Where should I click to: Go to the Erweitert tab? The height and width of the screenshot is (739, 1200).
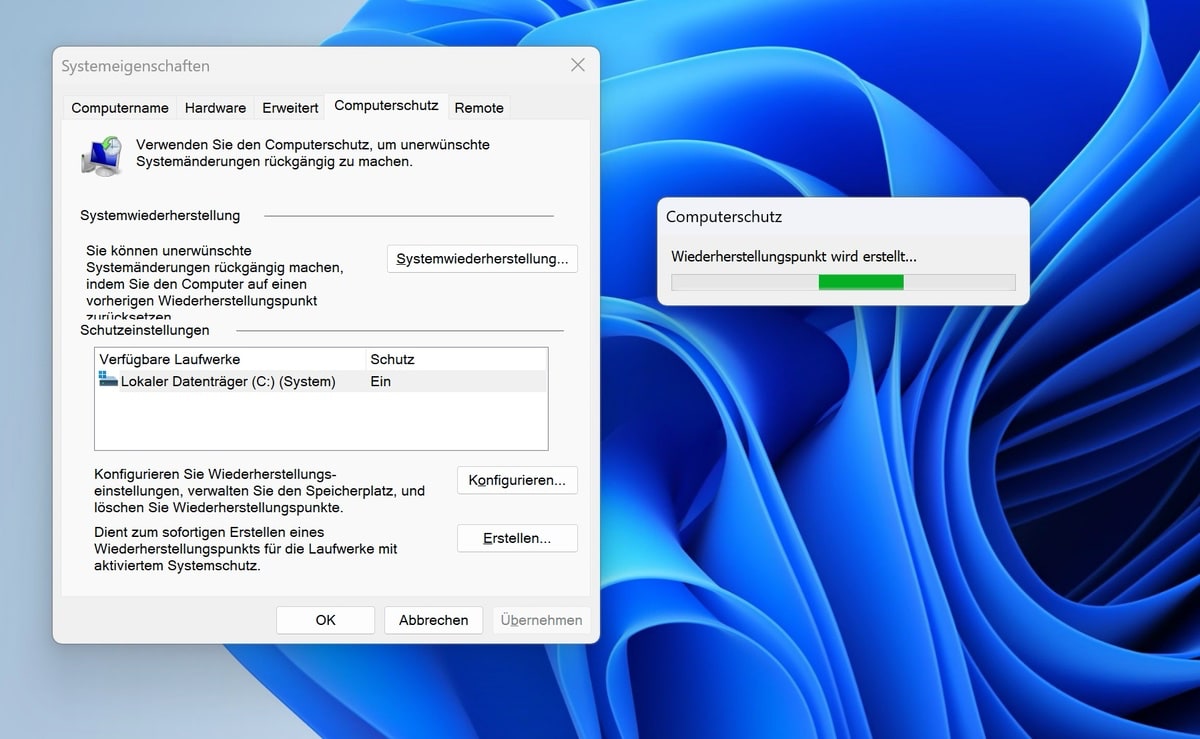coord(290,108)
